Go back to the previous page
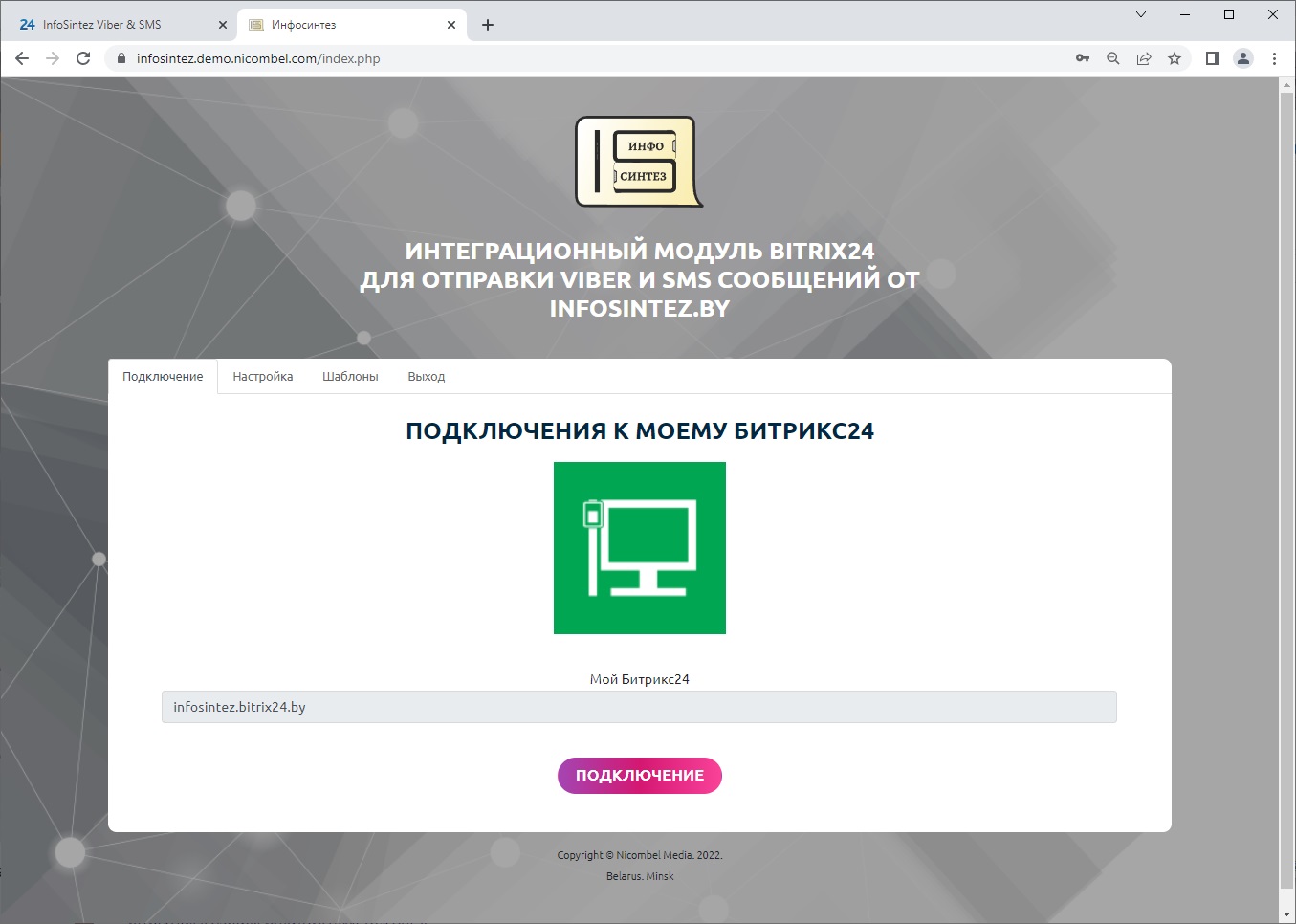1296x924 pixels. tap(22, 58)
